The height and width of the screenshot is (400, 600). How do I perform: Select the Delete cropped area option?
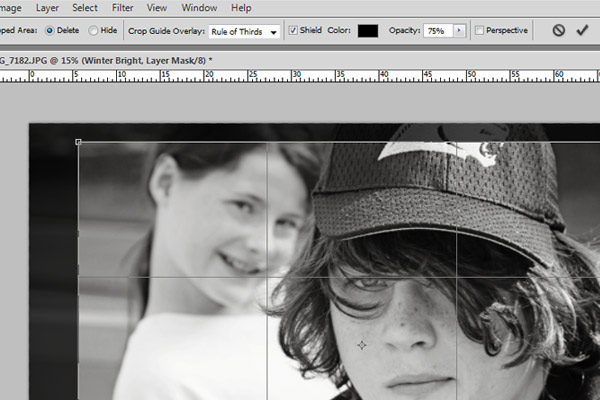pos(50,31)
